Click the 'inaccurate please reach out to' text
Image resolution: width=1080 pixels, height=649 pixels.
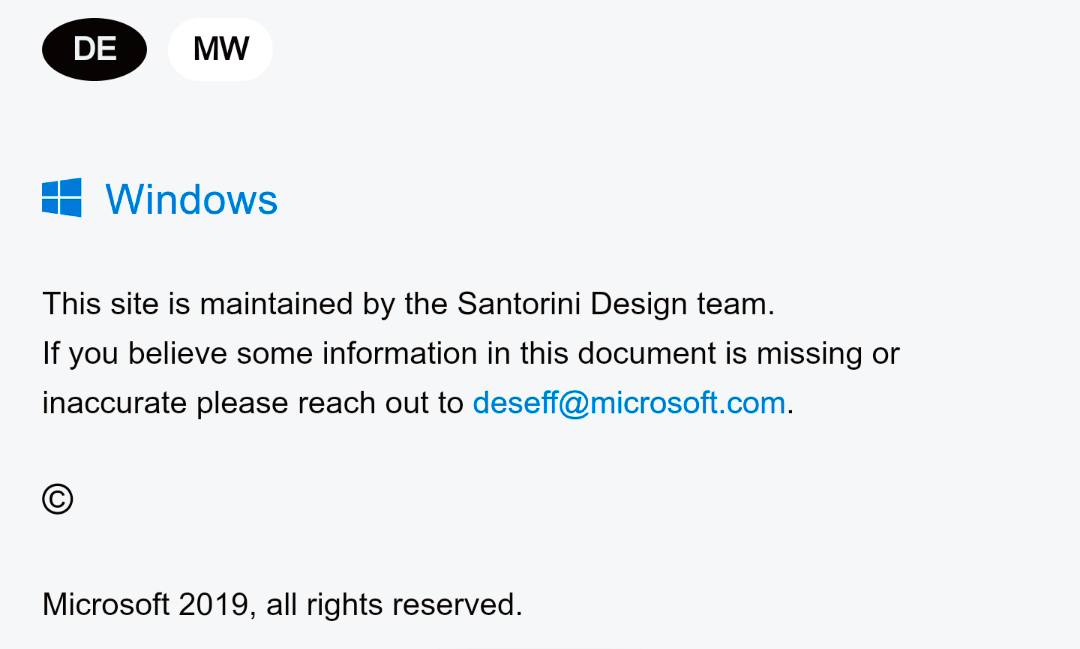tap(253, 403)
